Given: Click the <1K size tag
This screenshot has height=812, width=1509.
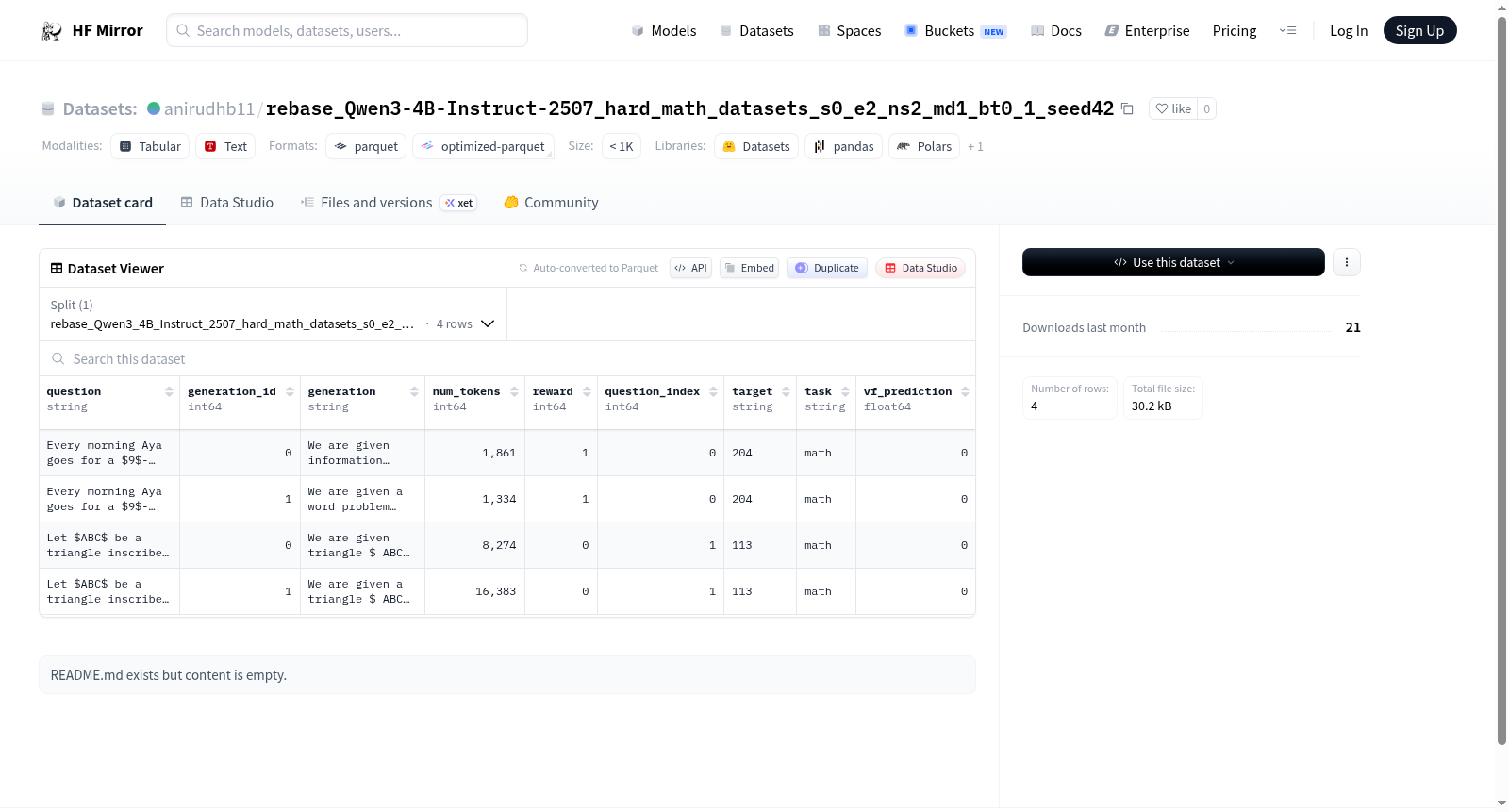Looking at the screenshot, I should (x=622, y=146).
